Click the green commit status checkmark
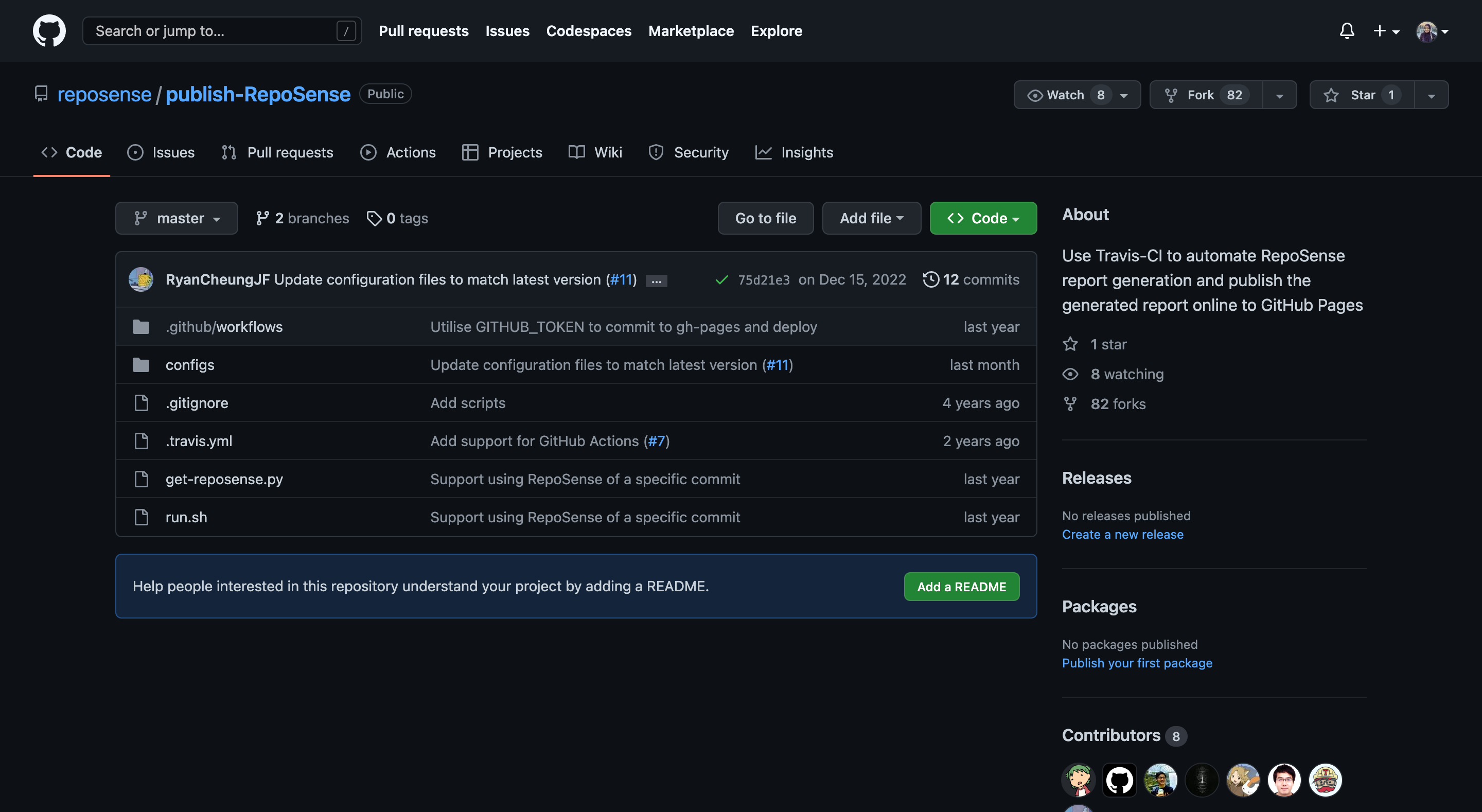Viewport: 1482px width, 812px height. tap(721, 280)
